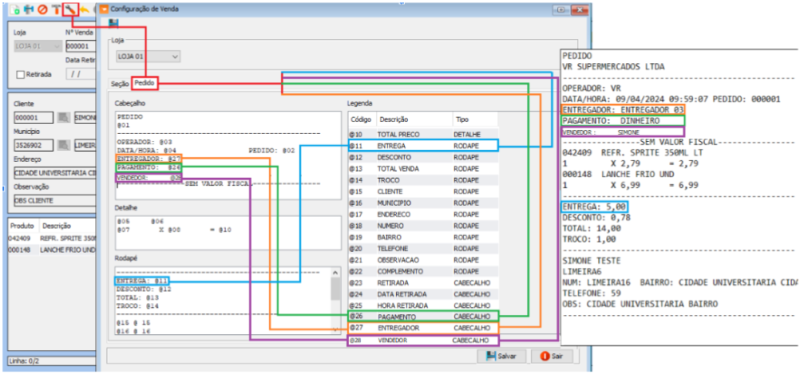Click the Produto column header

[23, 226]
